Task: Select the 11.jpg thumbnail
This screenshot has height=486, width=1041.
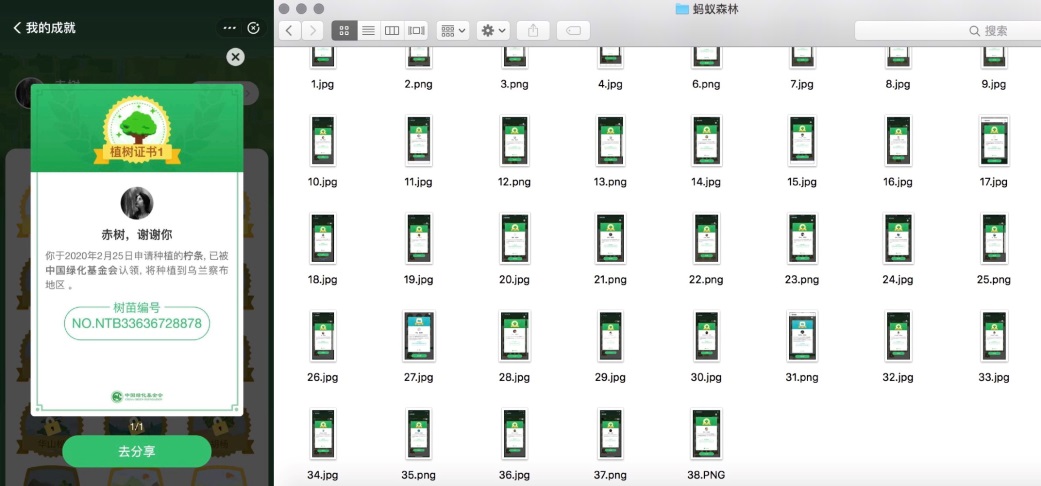Action: [x=418, y=141]
